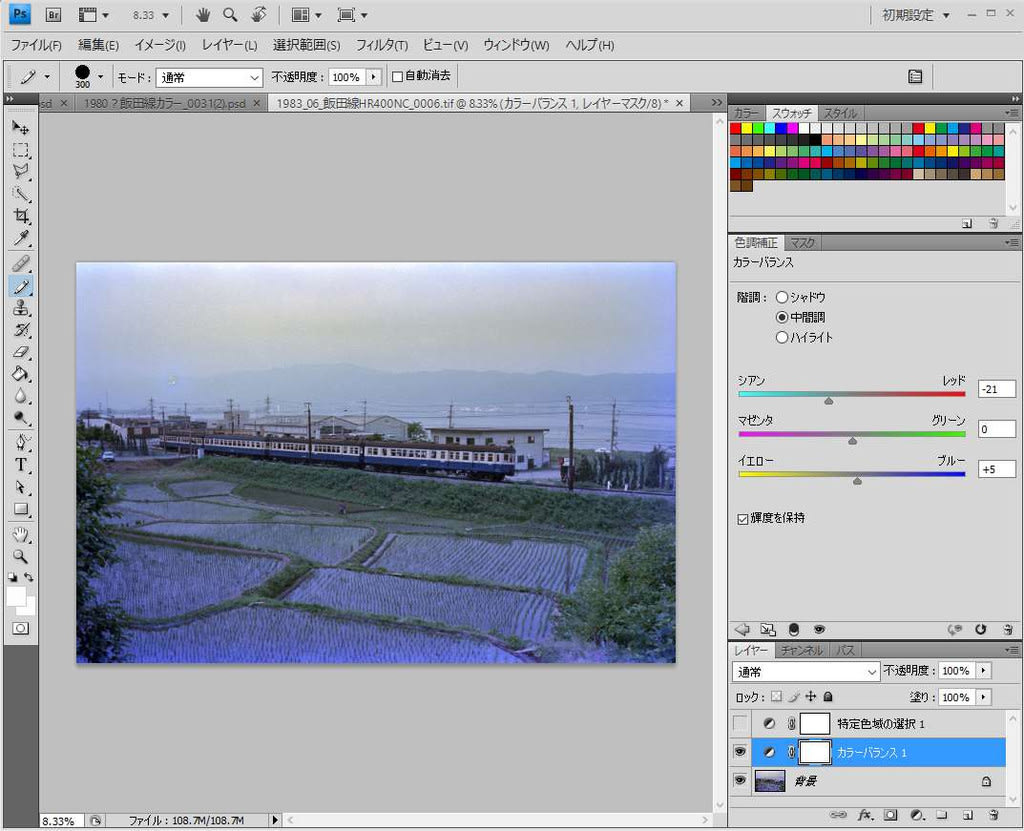The width and height of the screenshot is (1024, 831).
Task: Select the ハイライト tone radio button
Action: [x=782, y=337]
